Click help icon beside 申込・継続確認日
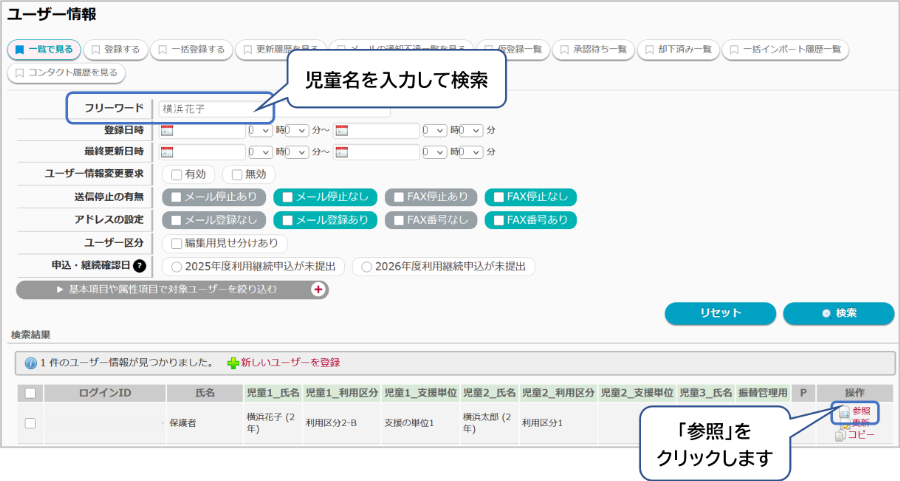The height and width of the screenshot is (481, 900). click(139, 267)
